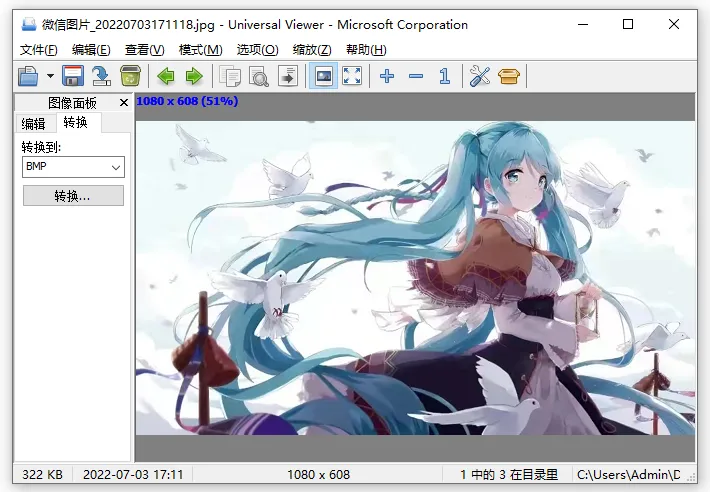Image resolution: width=710 pixels, height=492 pixels.
Task: Click the 转换... button
Action: [73, 196]
